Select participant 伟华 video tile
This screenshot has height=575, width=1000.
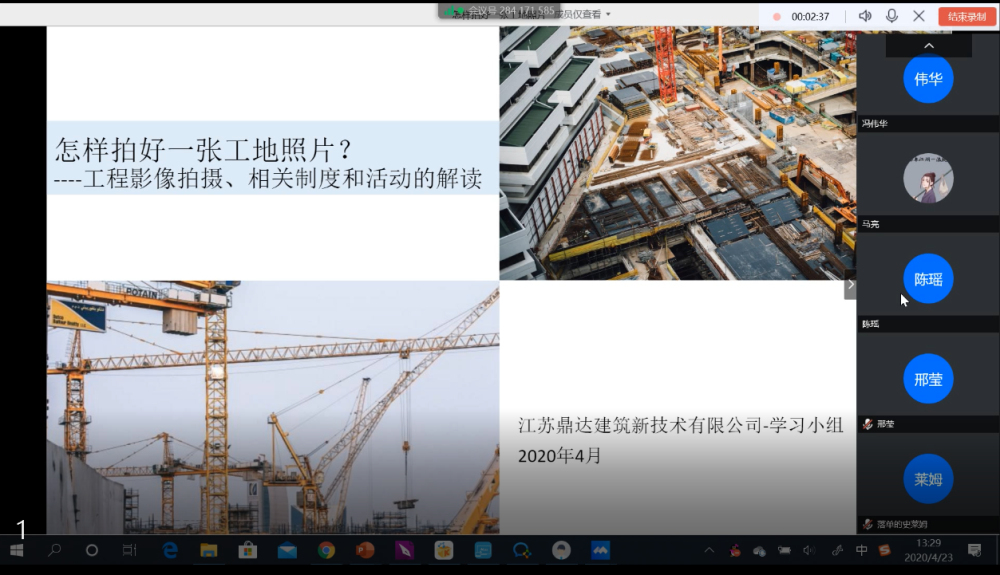click(x=928, y=79)
